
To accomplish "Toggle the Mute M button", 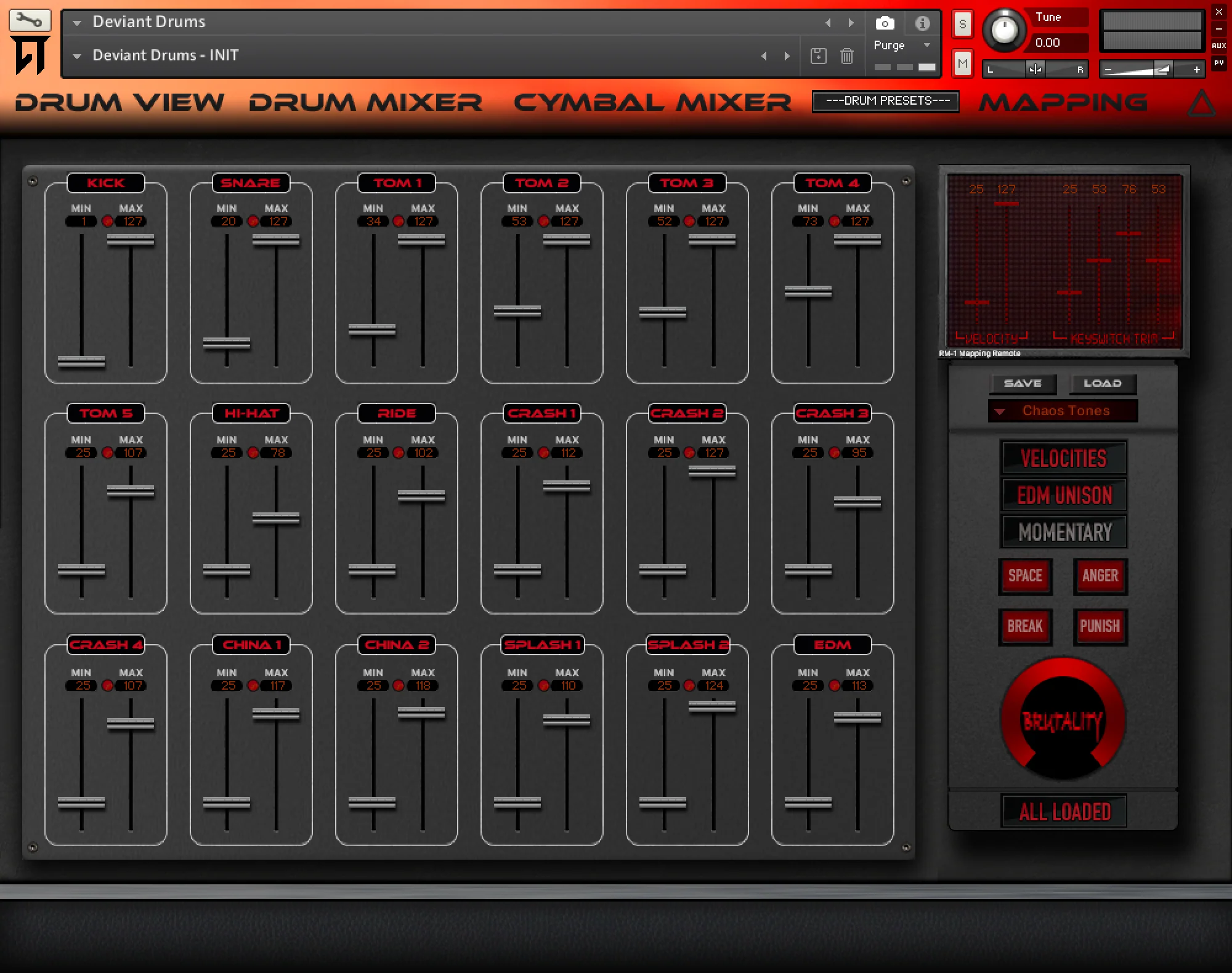I will pos(962,63).
